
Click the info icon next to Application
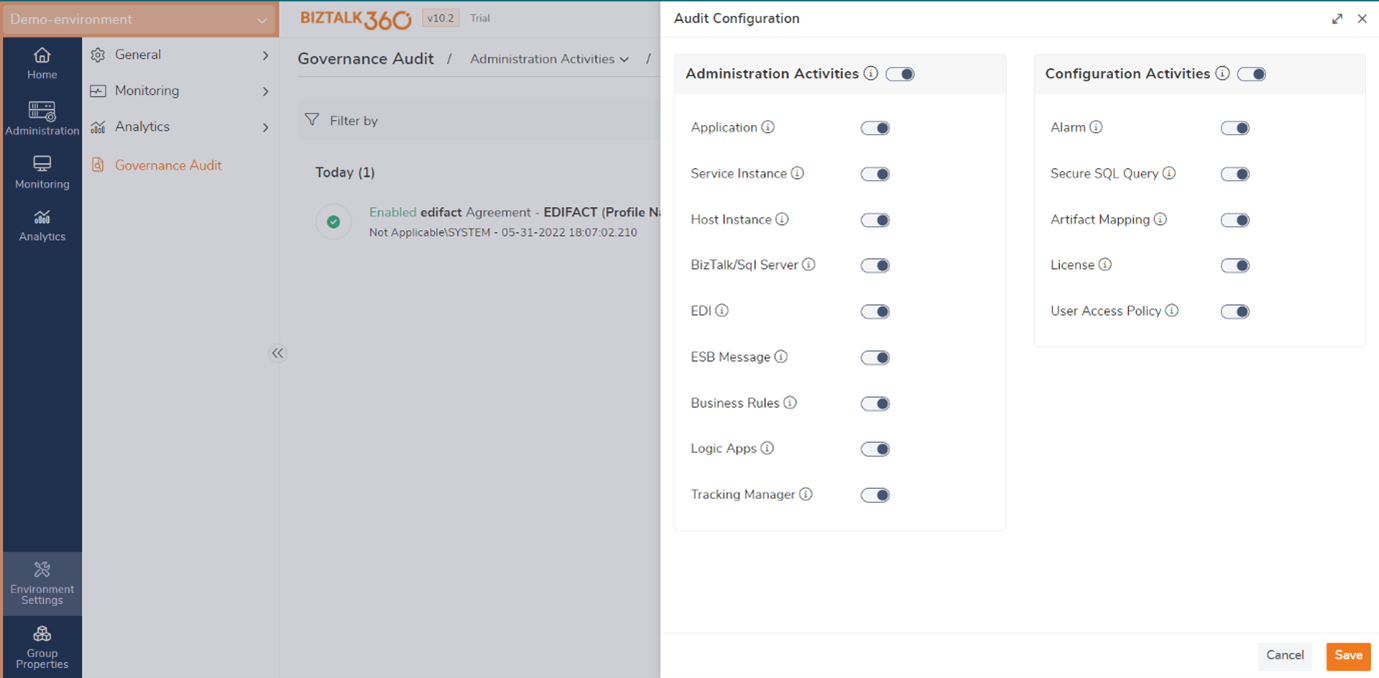(x=767, y=127)
